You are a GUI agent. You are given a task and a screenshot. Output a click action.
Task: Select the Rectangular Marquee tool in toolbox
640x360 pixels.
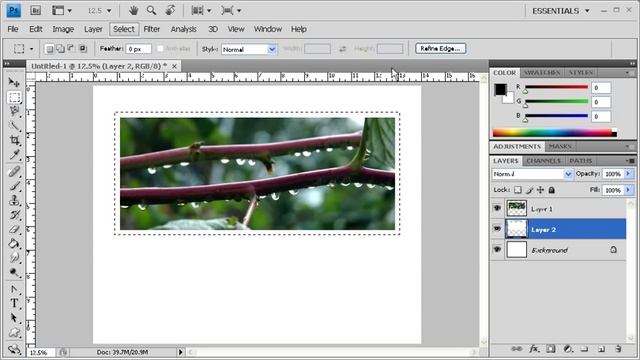pyautogui.click(x=14, y=97)
